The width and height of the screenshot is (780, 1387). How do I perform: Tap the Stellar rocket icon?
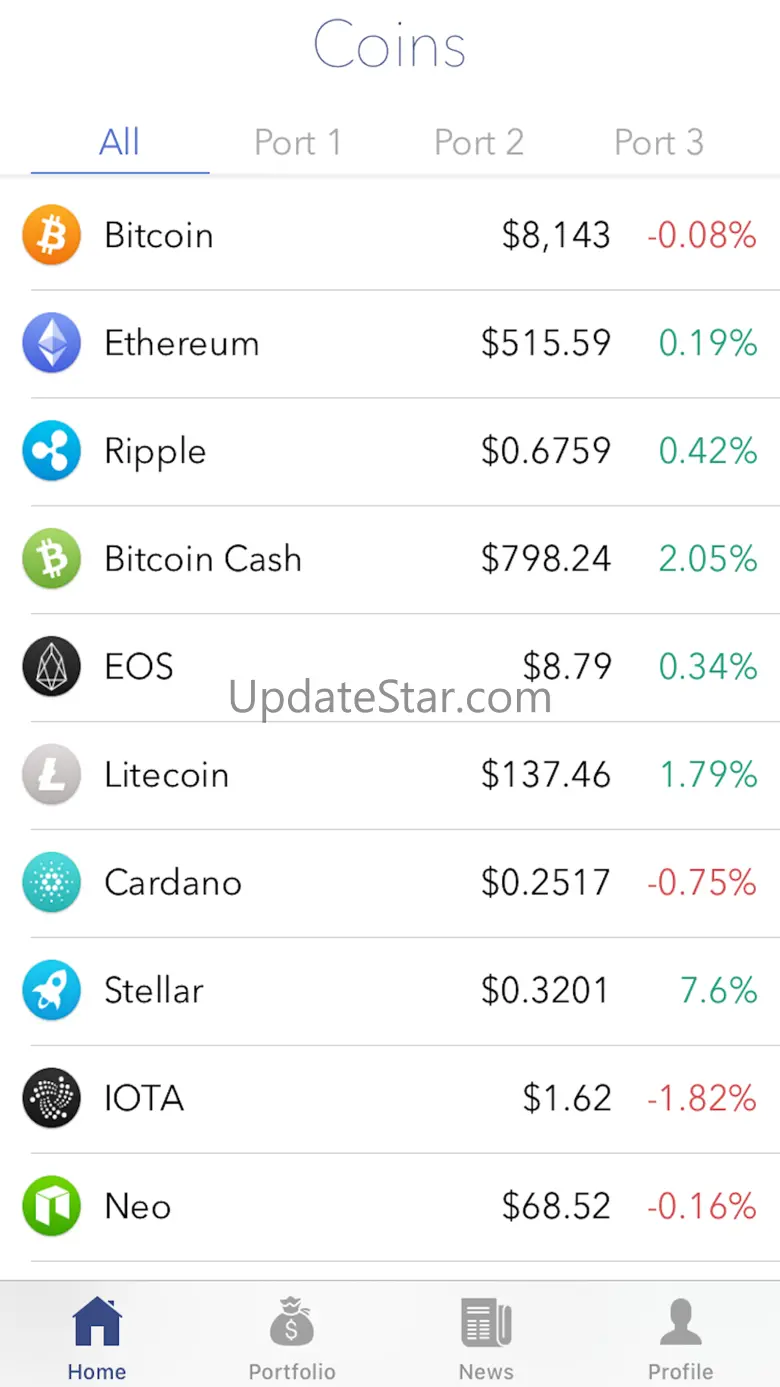point(51,990)
